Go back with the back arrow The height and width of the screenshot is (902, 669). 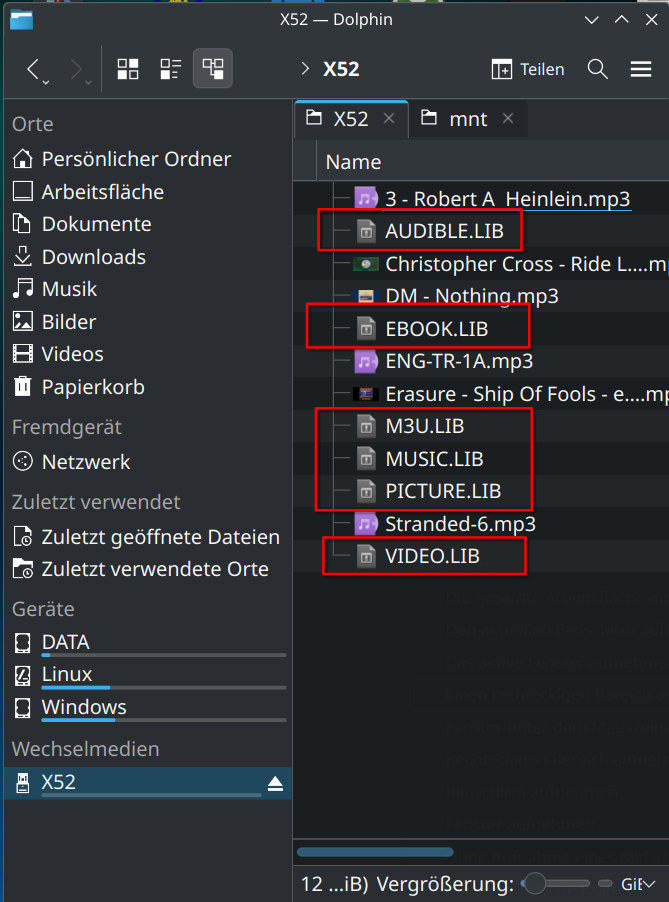click(33, 69)
